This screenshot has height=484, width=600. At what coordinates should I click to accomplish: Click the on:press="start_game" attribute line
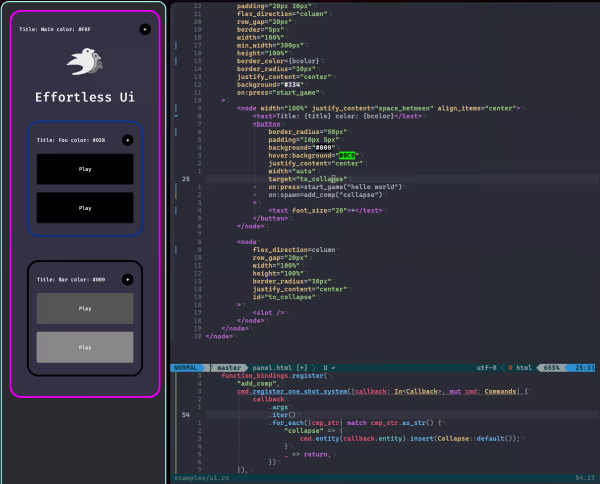coord(278,93)
